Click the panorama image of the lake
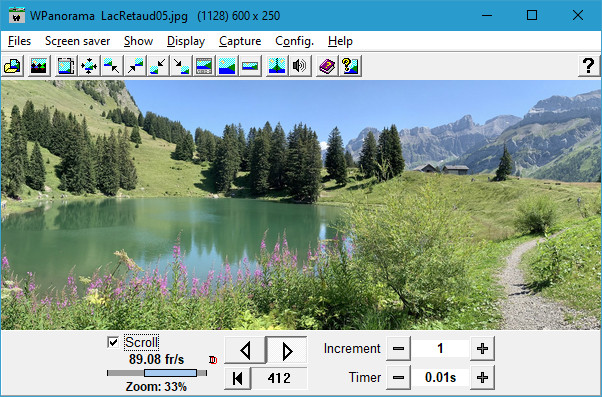This screenshot has height=397, width=602. (x=301, y=205)
